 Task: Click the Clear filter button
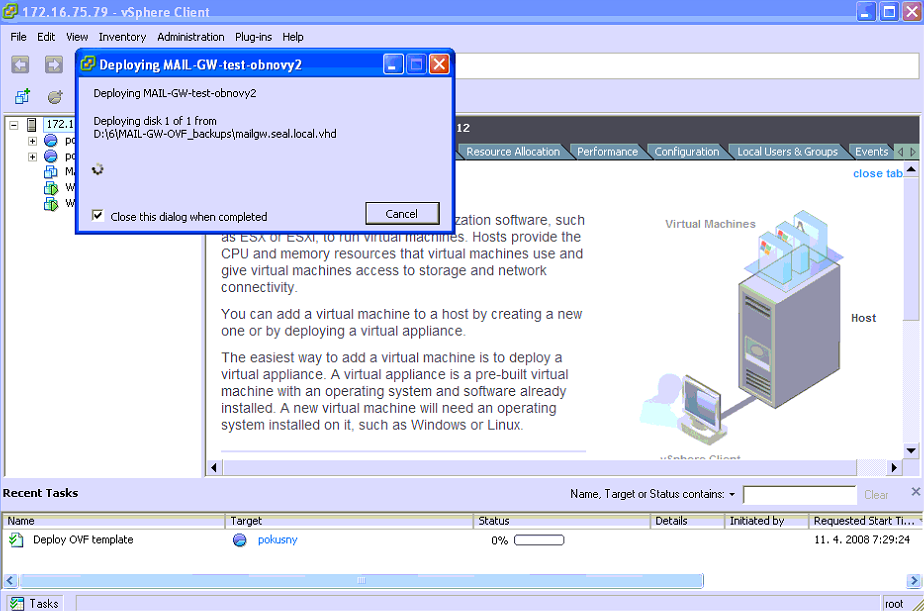pos(876,495)
